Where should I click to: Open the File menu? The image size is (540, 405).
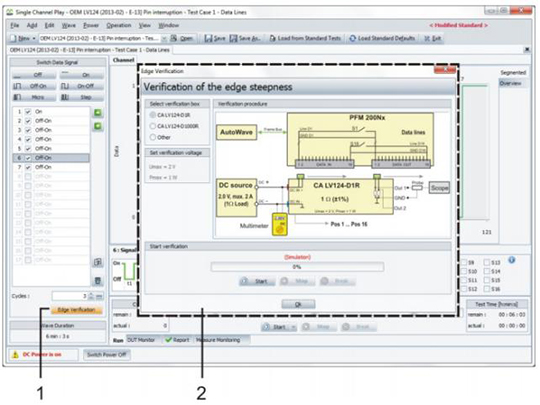pyautogui.click(x=14, y=25)
